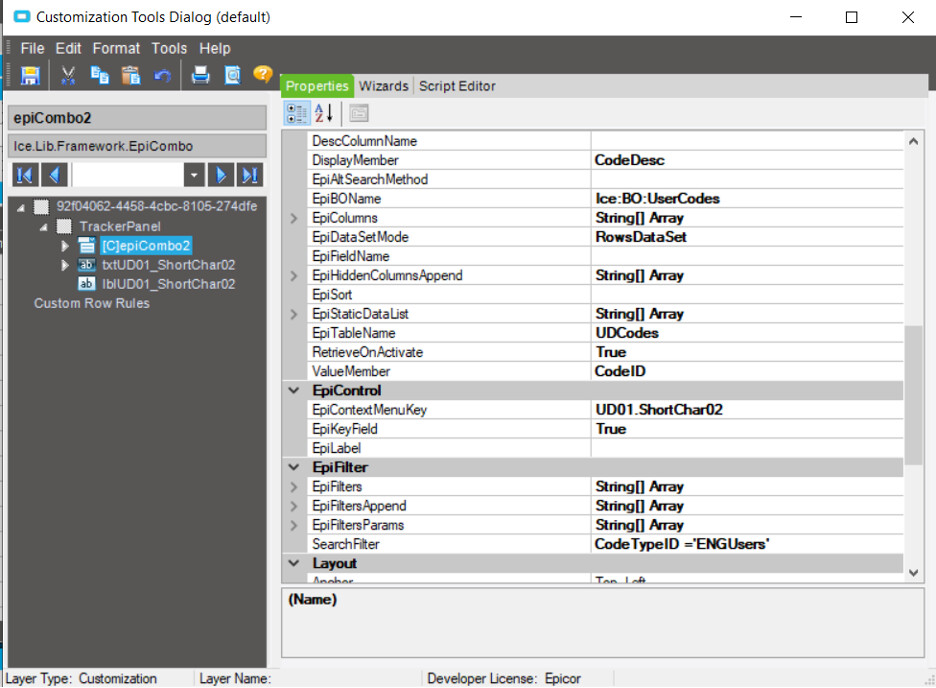Click the EpiDataSetMode value RowsDataSet
Screen dimensions: 936x688
(x=641, y=237)
